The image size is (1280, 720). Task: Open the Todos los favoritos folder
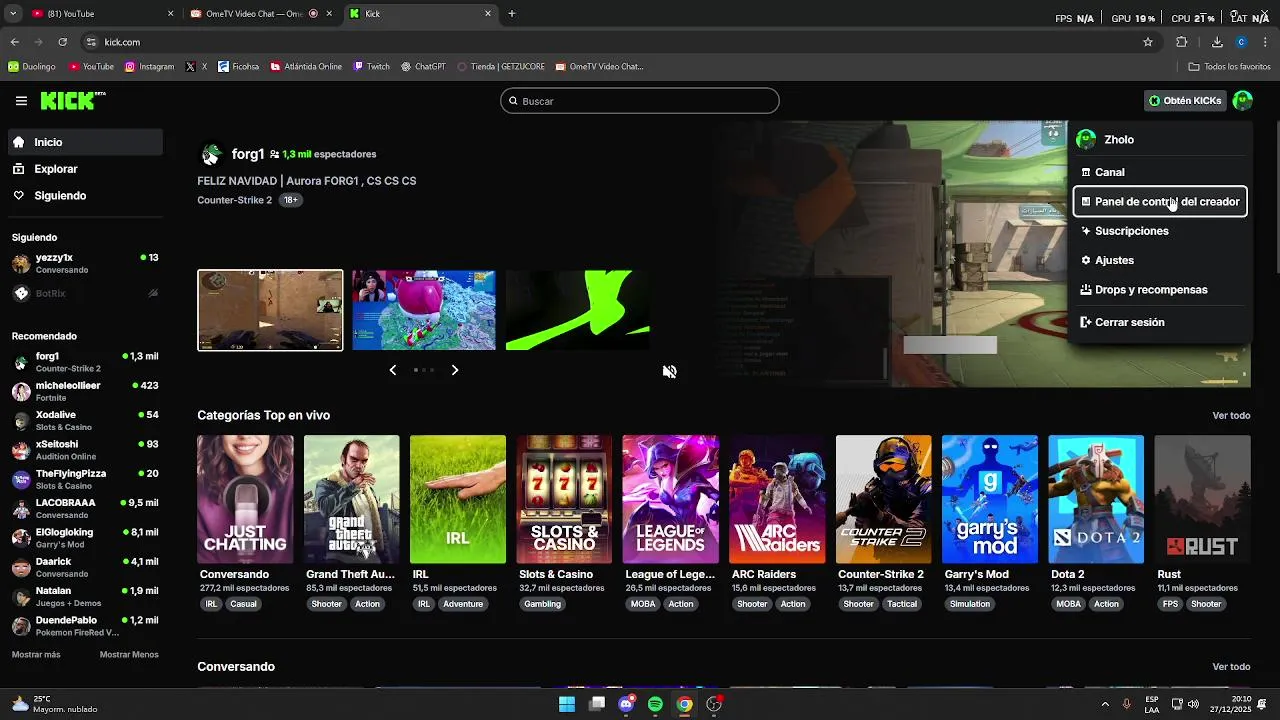1229,67
